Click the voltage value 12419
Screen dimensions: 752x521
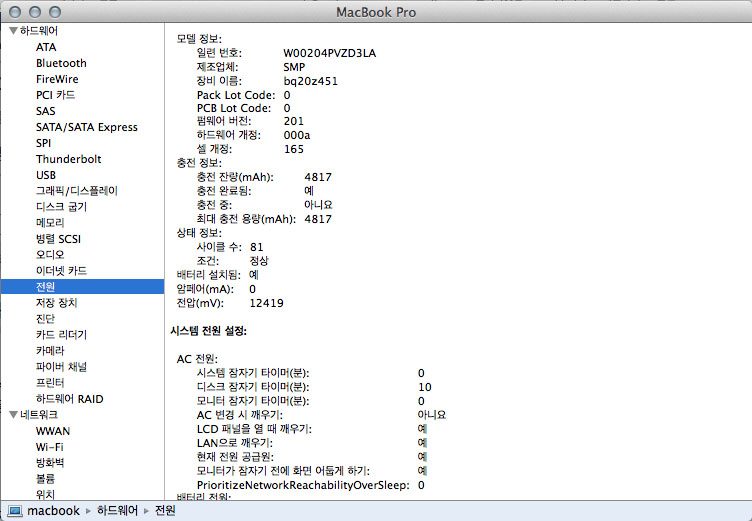coord(267,303)
